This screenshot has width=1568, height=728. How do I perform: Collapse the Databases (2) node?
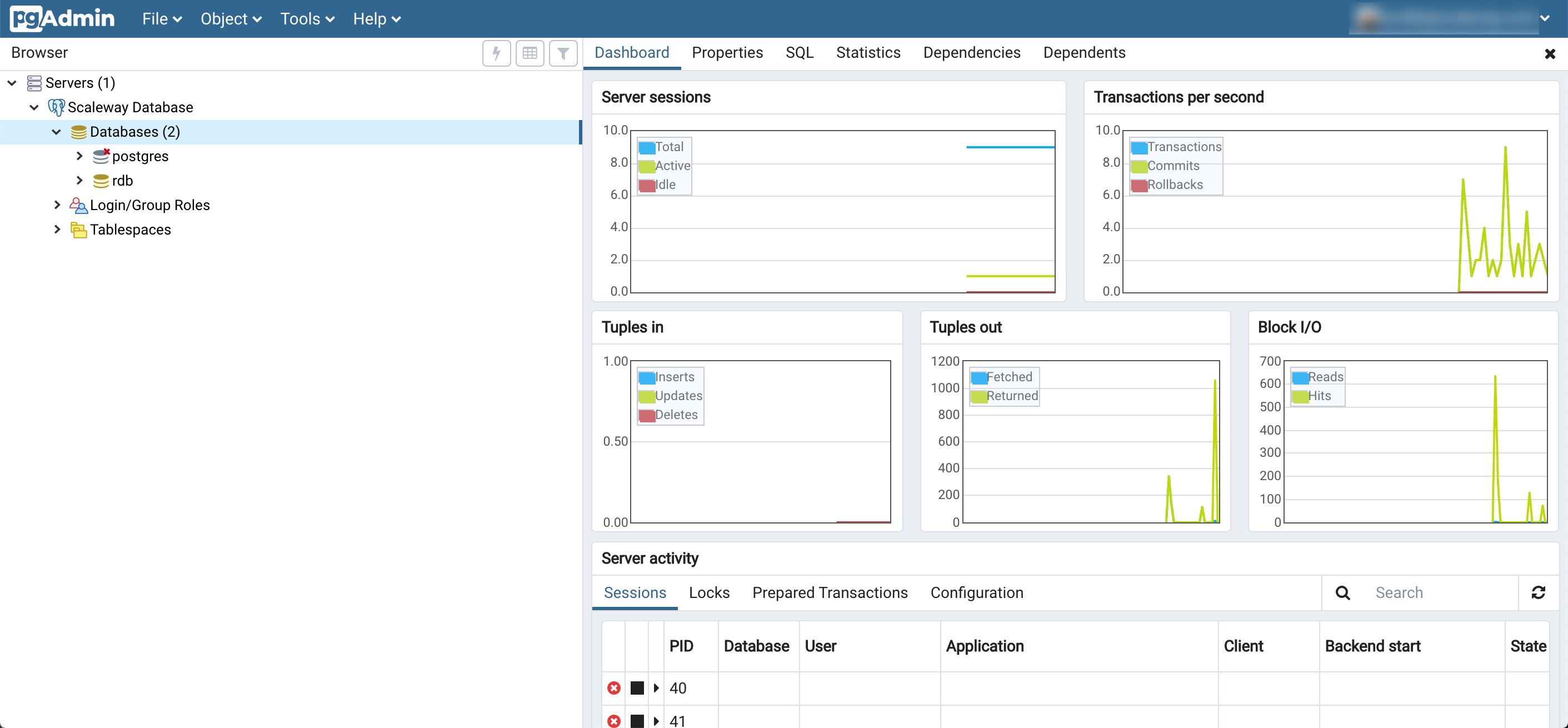(57, 132)
